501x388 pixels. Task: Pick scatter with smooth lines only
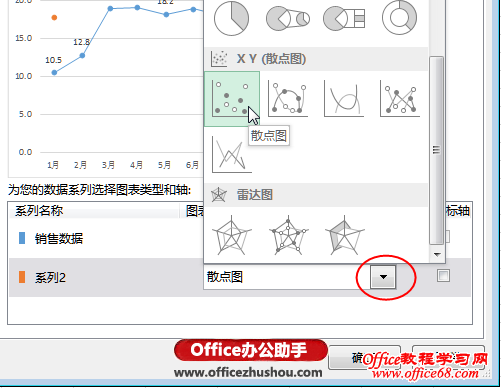pos(344,98)
